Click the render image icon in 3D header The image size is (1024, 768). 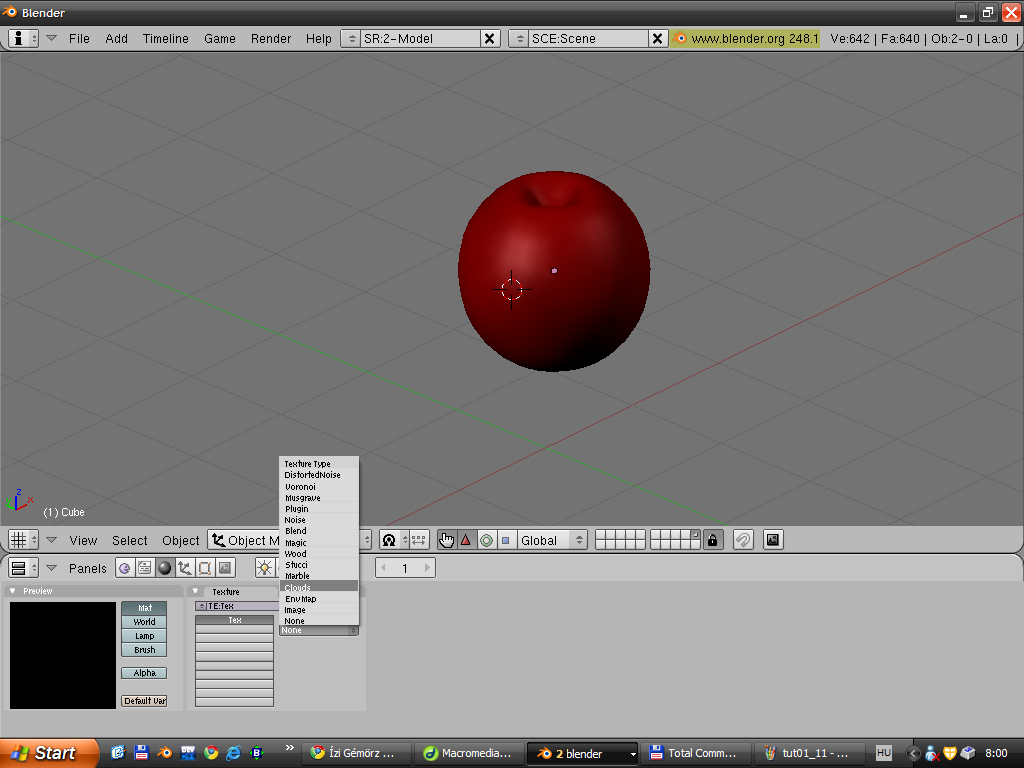click(x=772, y=540)
